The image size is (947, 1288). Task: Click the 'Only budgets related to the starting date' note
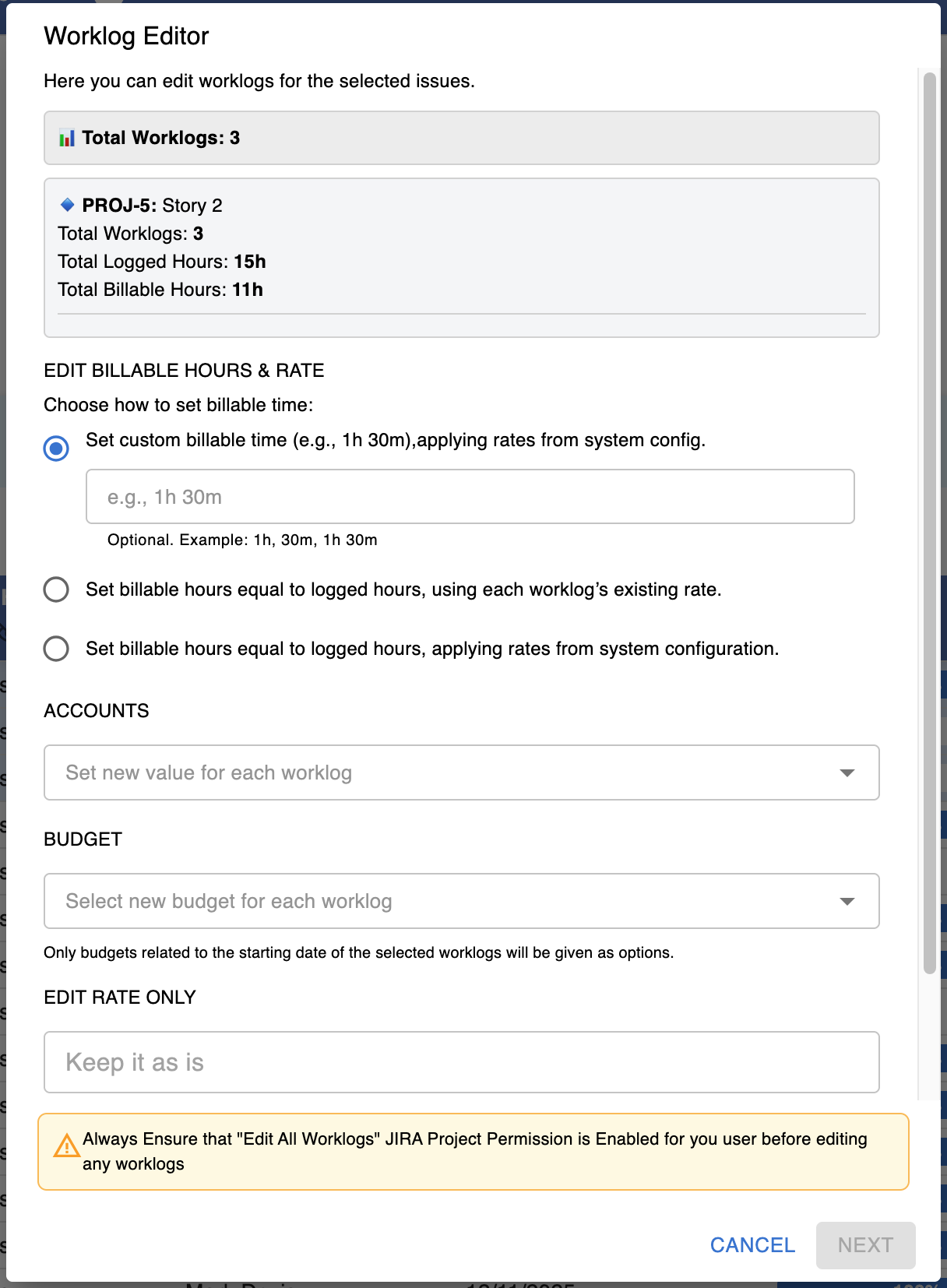359,952
